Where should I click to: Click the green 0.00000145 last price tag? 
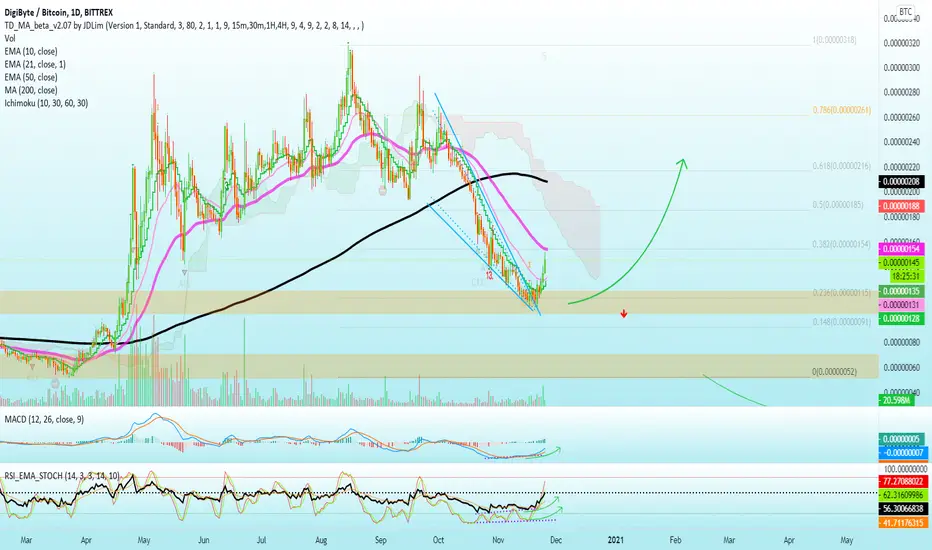[x=901, y=263]
